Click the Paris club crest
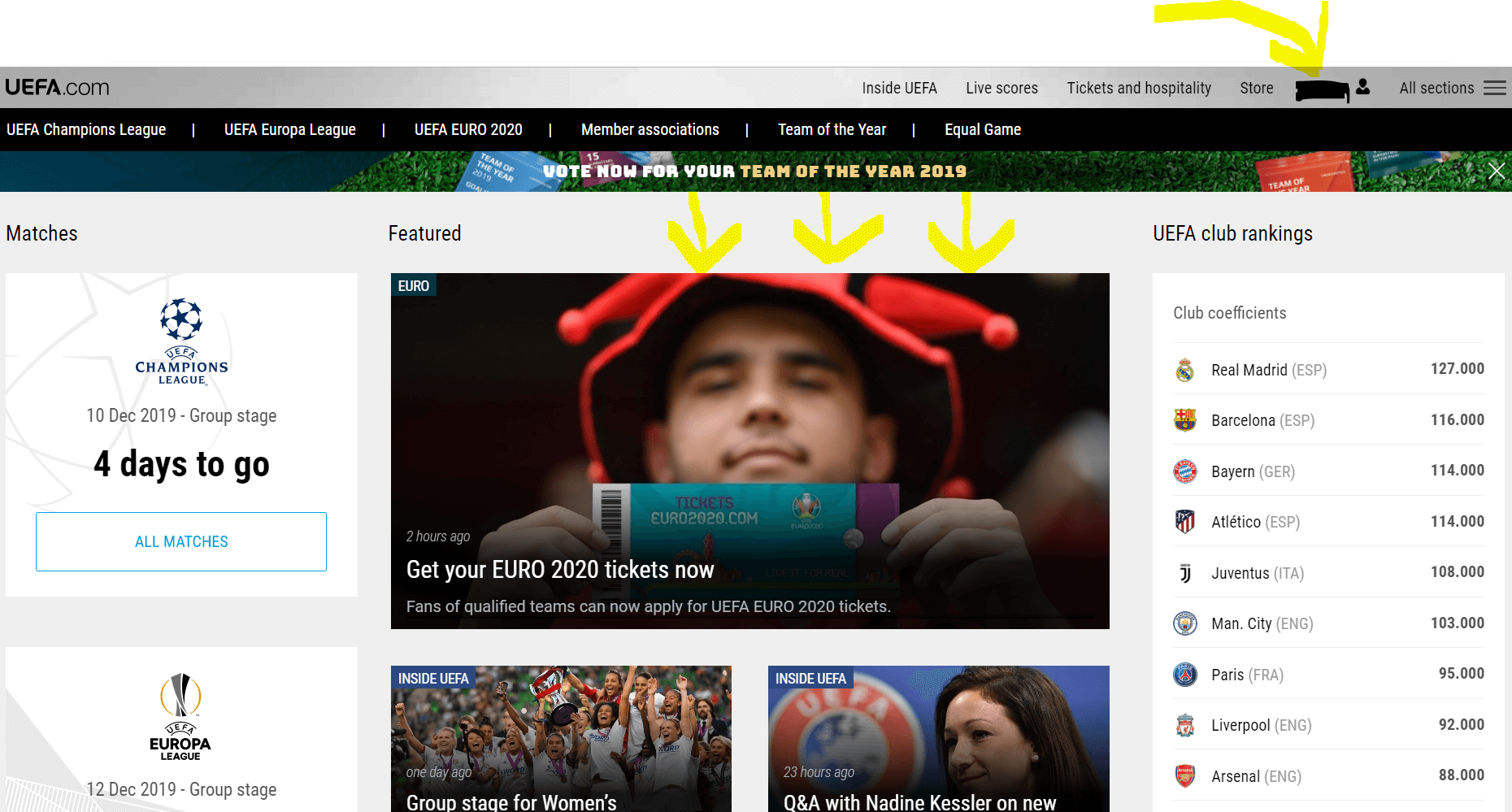Viewport: 1512px width, 812px height. 1185,675
